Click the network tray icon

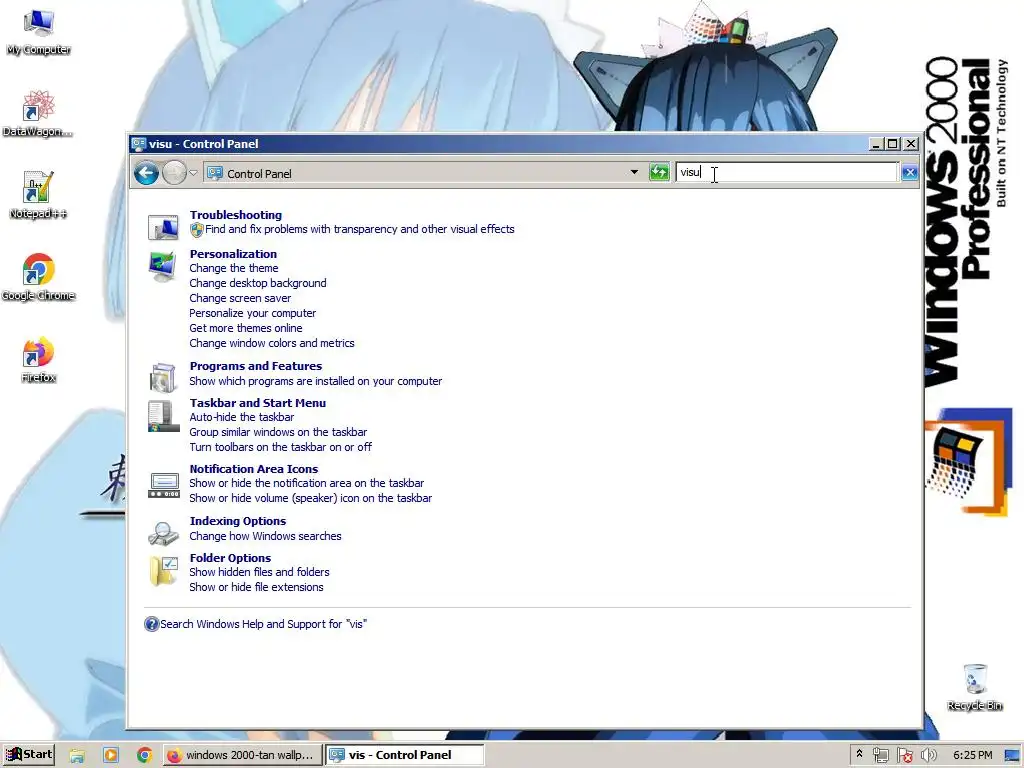click(x=880, y=756)
